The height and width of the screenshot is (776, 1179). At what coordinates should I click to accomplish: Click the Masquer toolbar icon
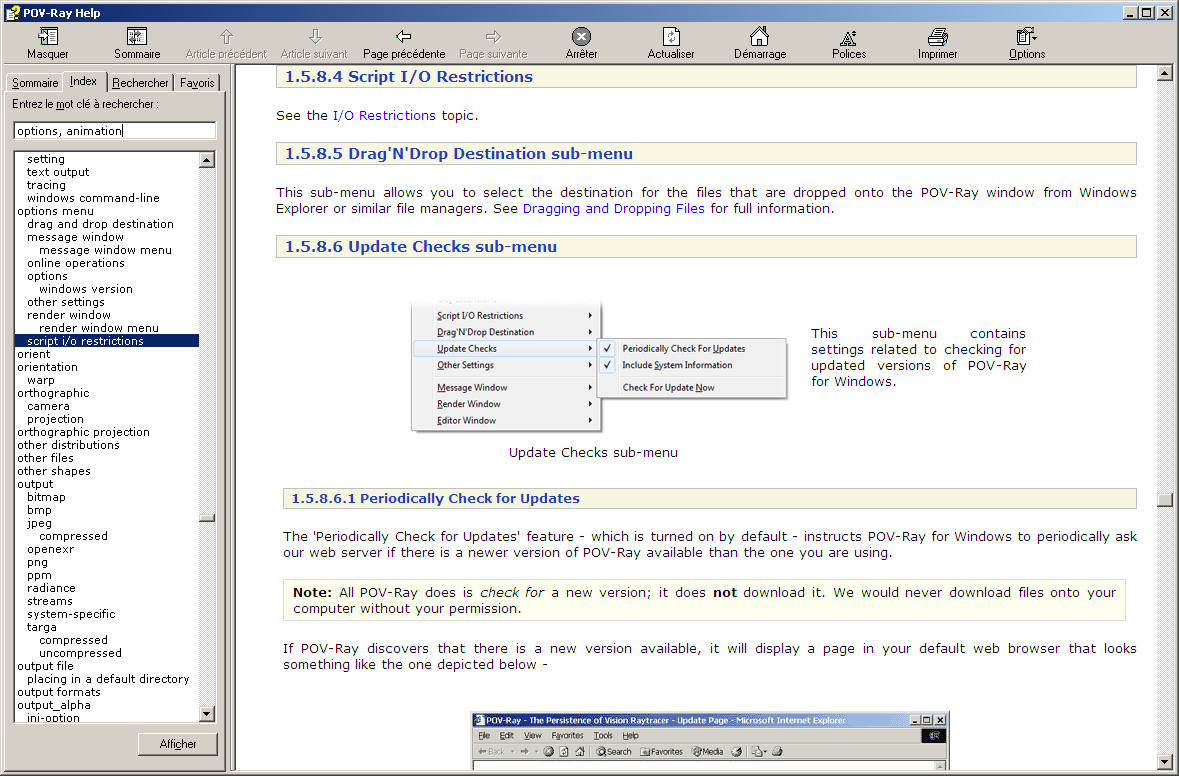tap(47, 38)
